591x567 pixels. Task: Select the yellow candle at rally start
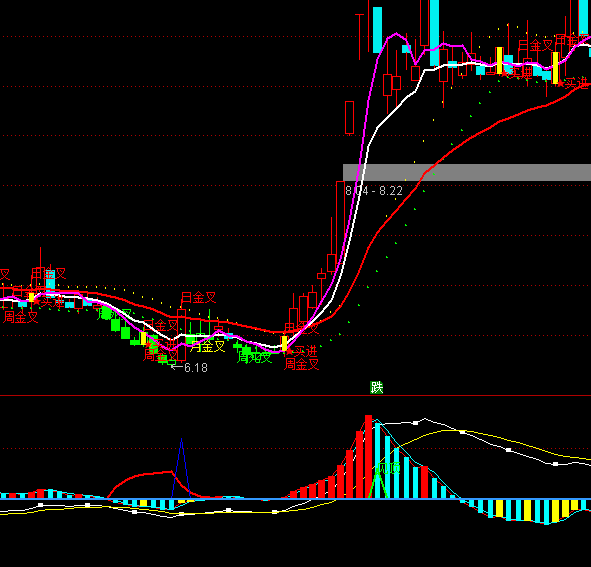[x=285, y=343]
